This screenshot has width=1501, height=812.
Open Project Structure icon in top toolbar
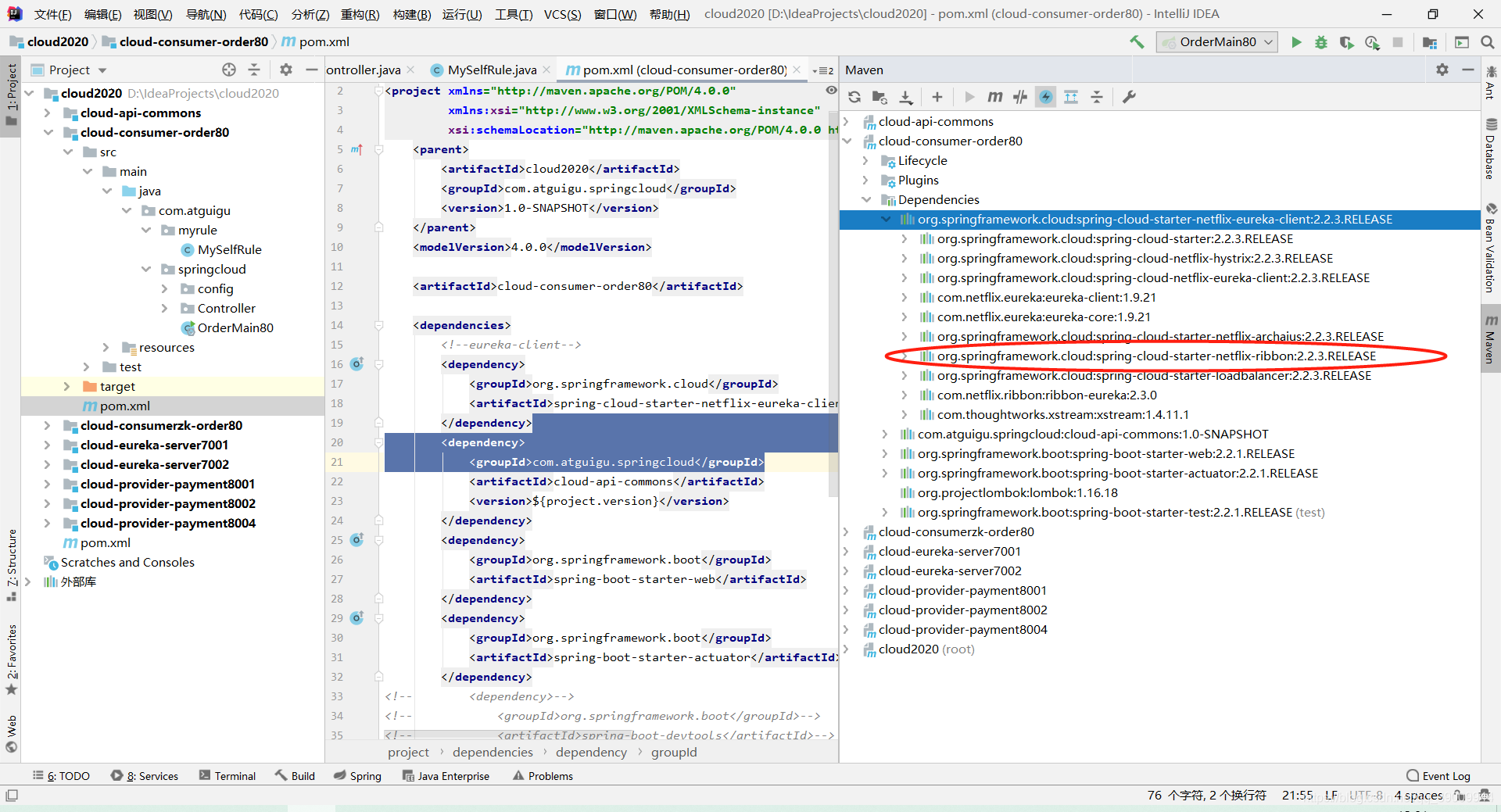(x=1430, y=42)
